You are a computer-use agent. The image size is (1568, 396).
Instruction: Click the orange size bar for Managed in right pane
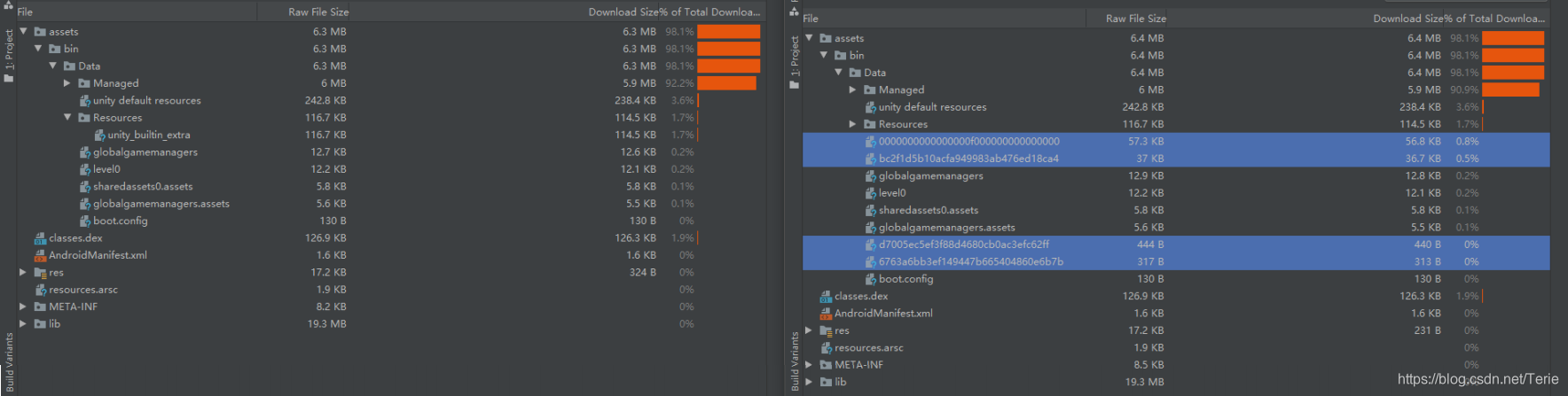1511,89
